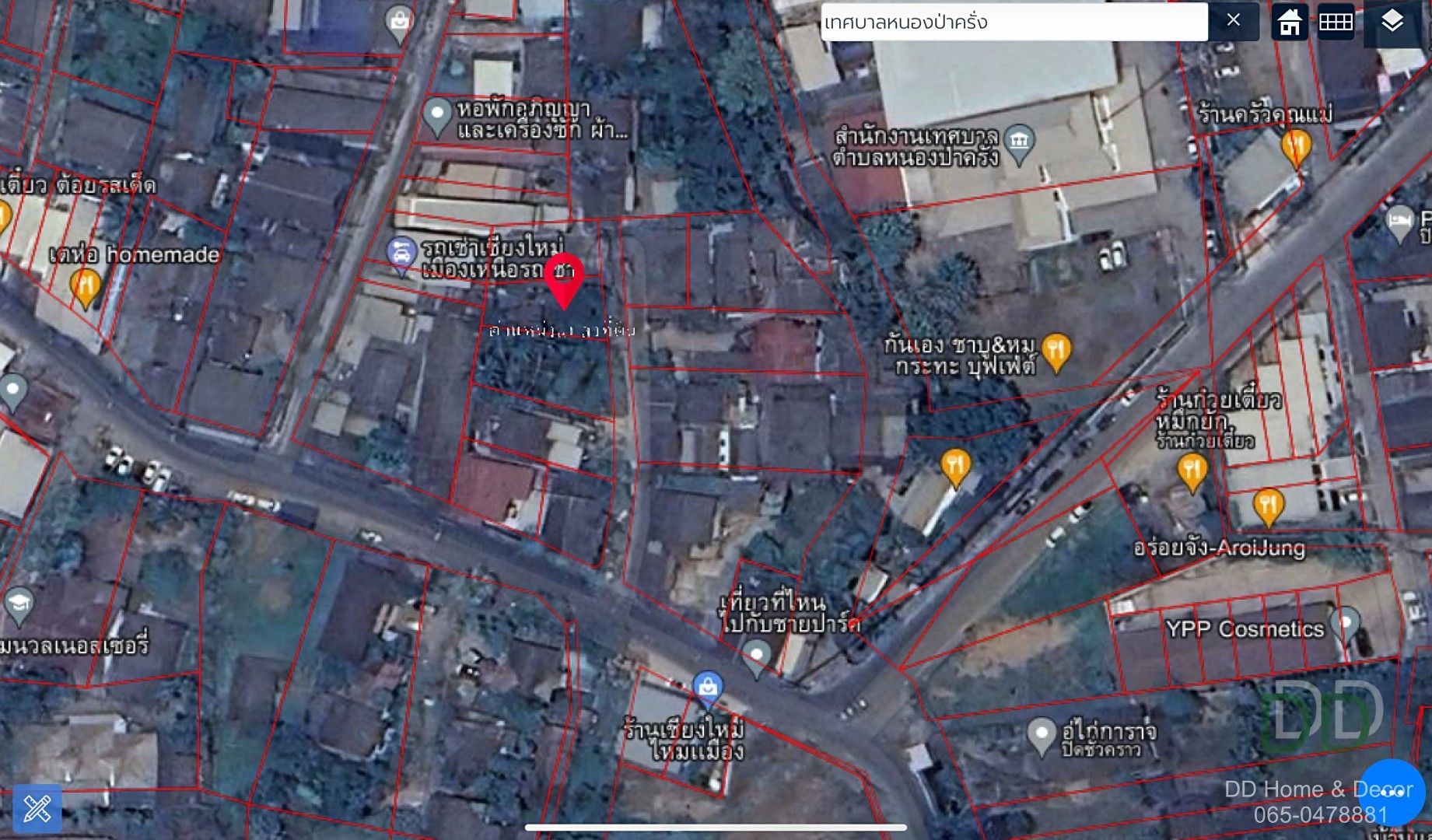
Task: Clear the search box with X button
Action: (1234, 21)
